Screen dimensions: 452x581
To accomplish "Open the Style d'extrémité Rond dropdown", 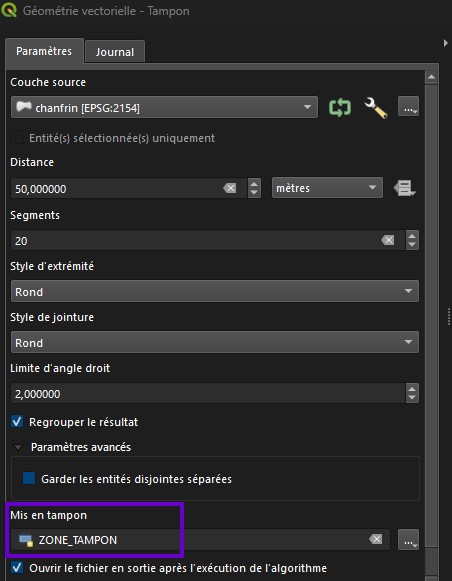I will pos(215,291).
